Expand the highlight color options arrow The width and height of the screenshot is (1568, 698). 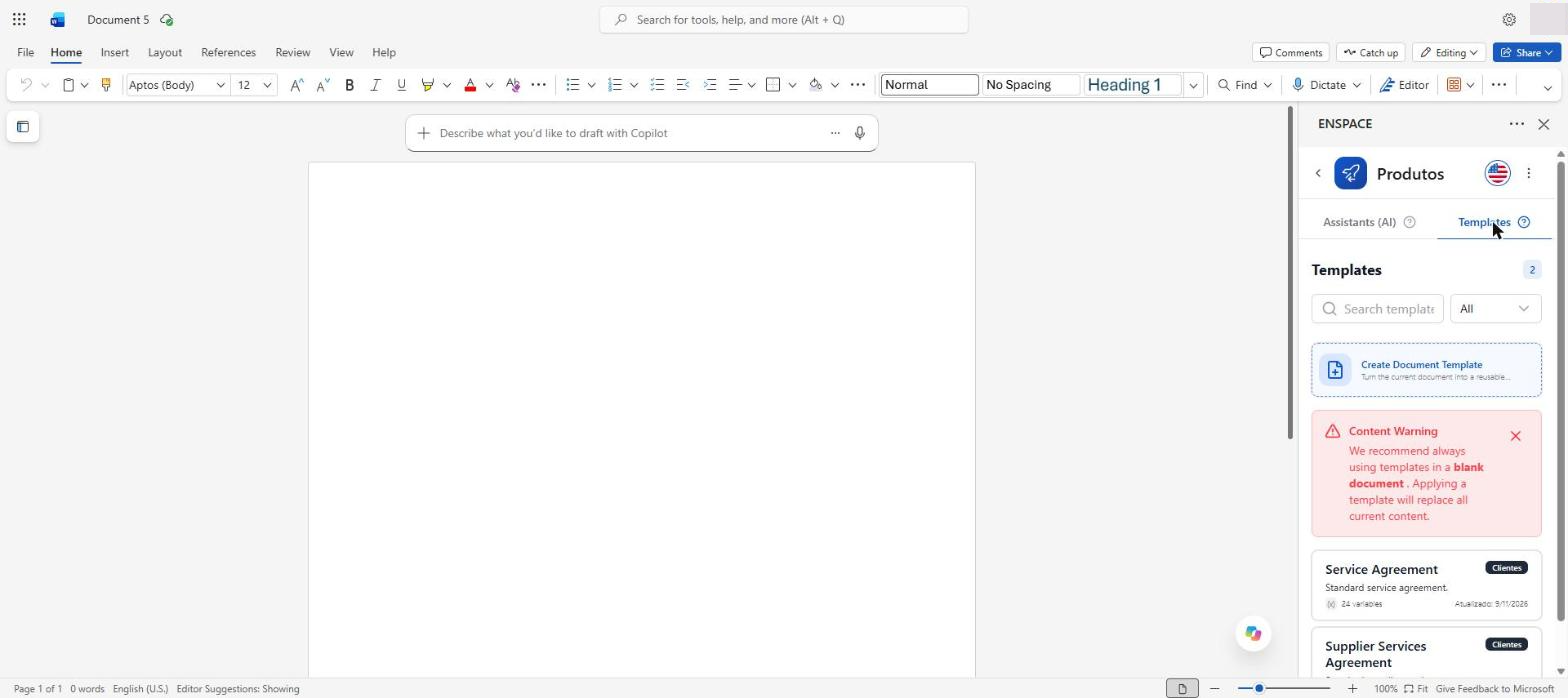(447, 85)
